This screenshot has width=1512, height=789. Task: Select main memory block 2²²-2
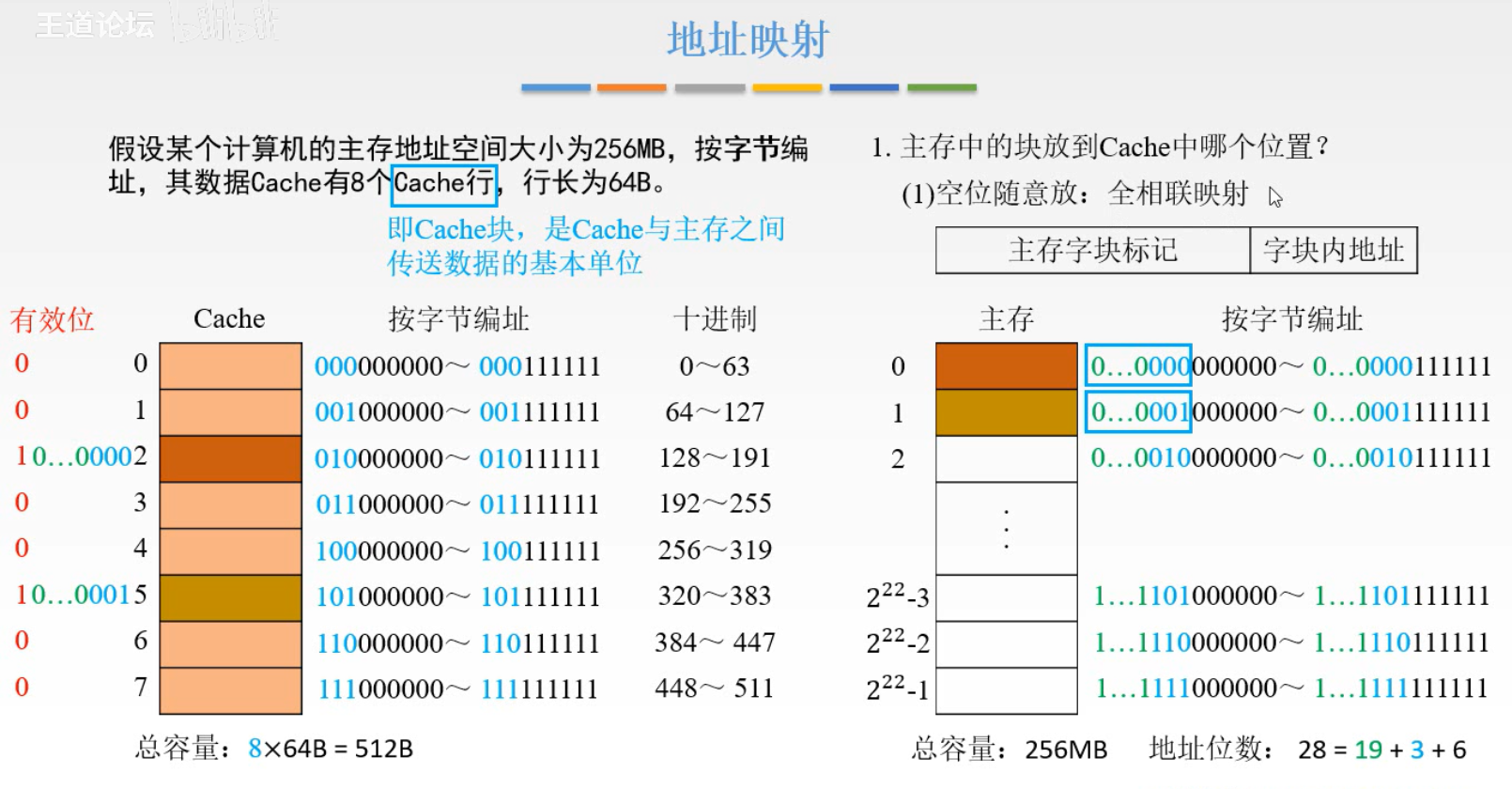pyautogui.click(x=1007, y=643)
